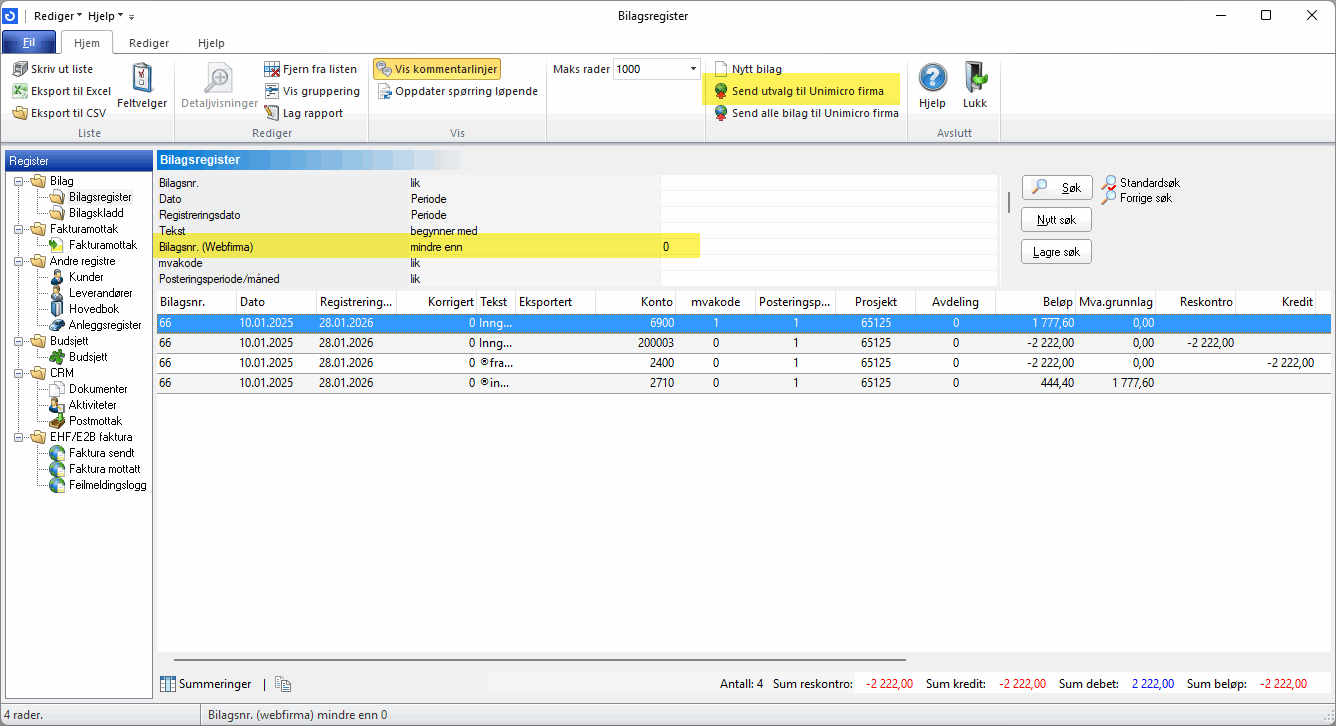Click the Lukk door icon
The width and height of the screenshot is (1336, 726).
975,80
